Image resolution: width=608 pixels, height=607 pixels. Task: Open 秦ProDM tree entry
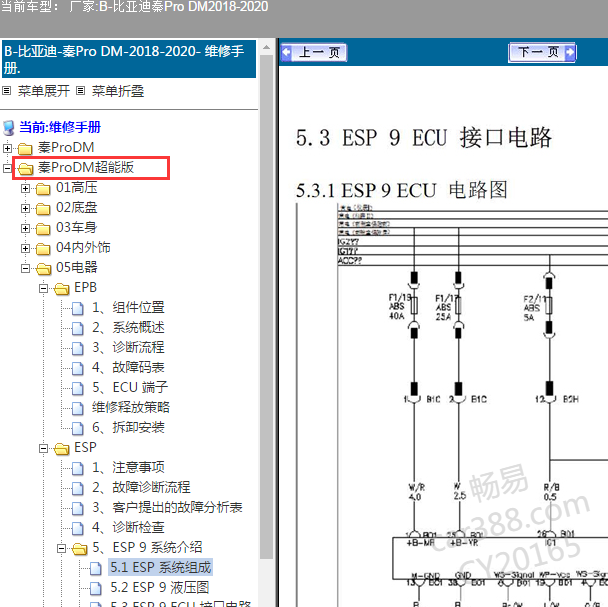66,147
